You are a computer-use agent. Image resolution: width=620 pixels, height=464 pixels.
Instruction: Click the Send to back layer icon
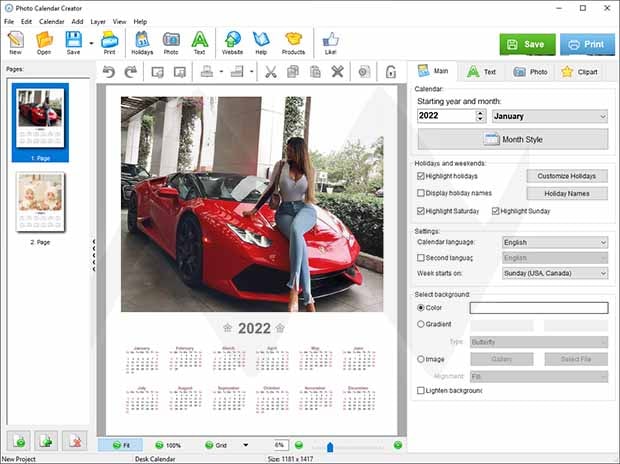click(x=180, y=72)
